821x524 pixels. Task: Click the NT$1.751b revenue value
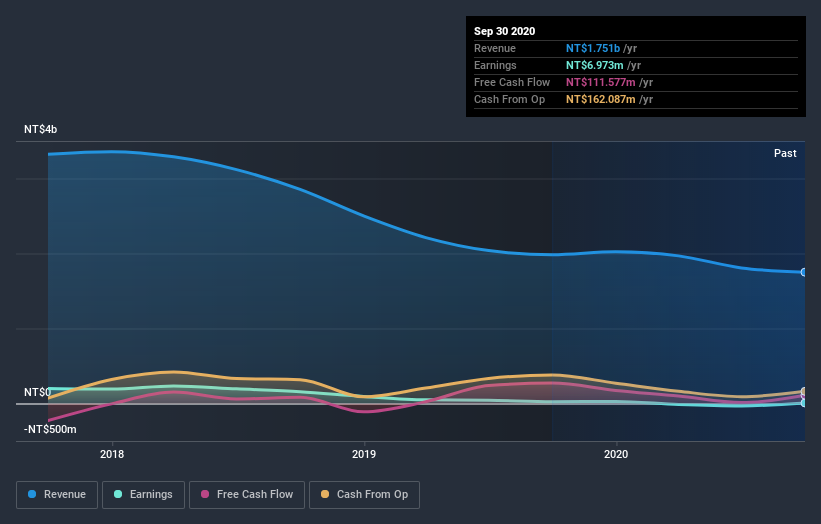click(593, 48)
